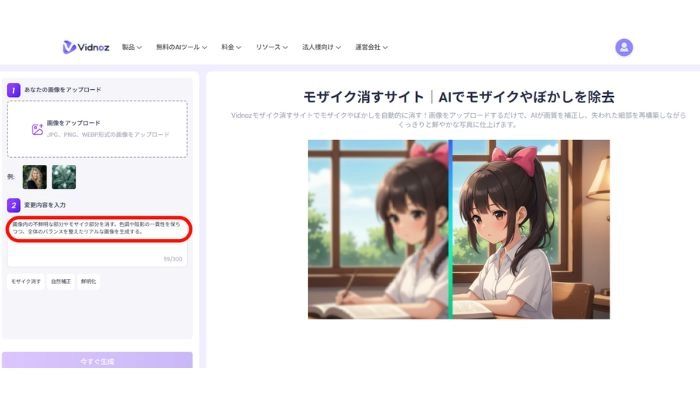Expand the 料金 menu
Screen dimensions: 700x400
231,47
